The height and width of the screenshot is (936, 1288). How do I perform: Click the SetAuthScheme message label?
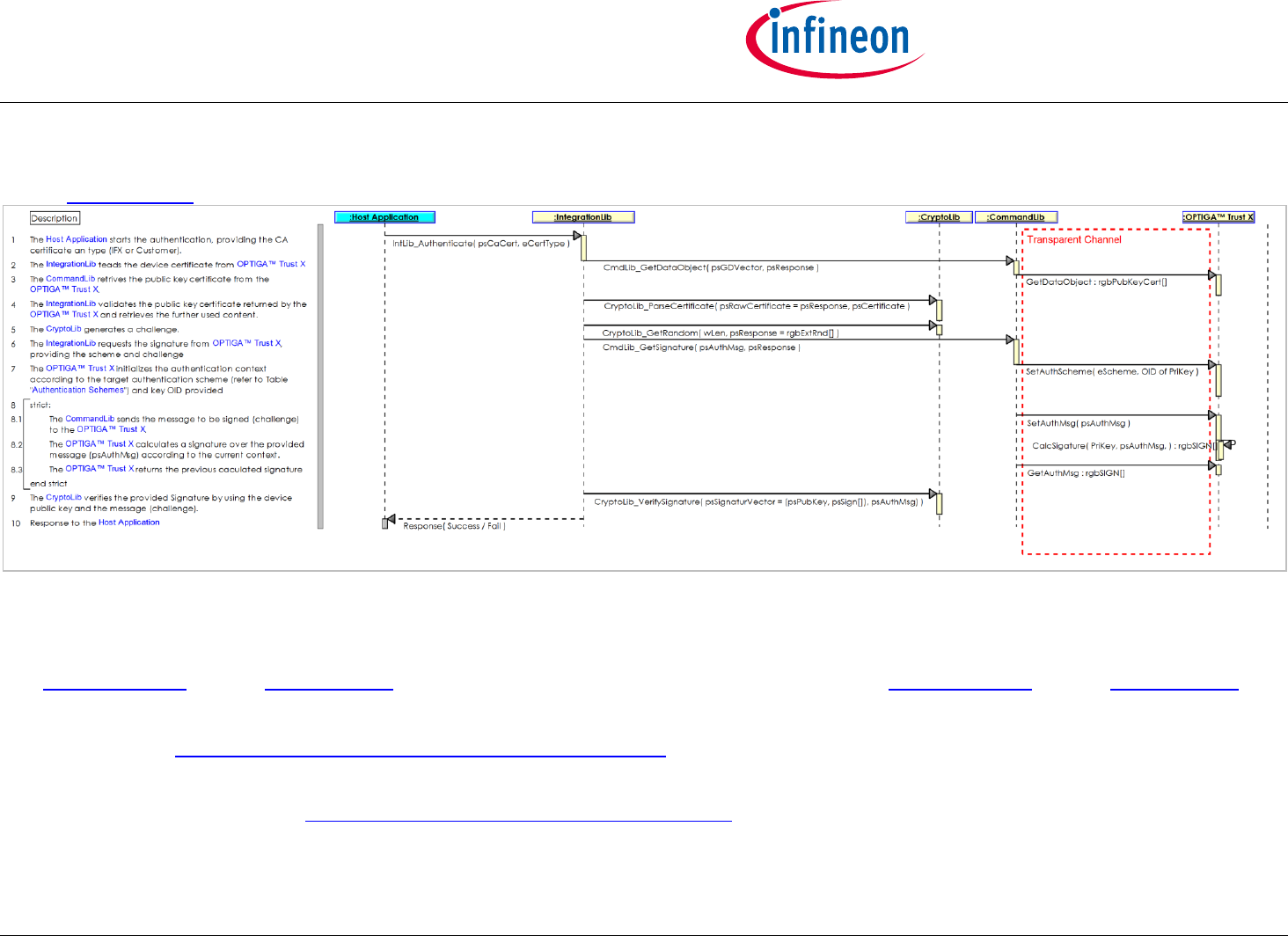click(1112, 371)
